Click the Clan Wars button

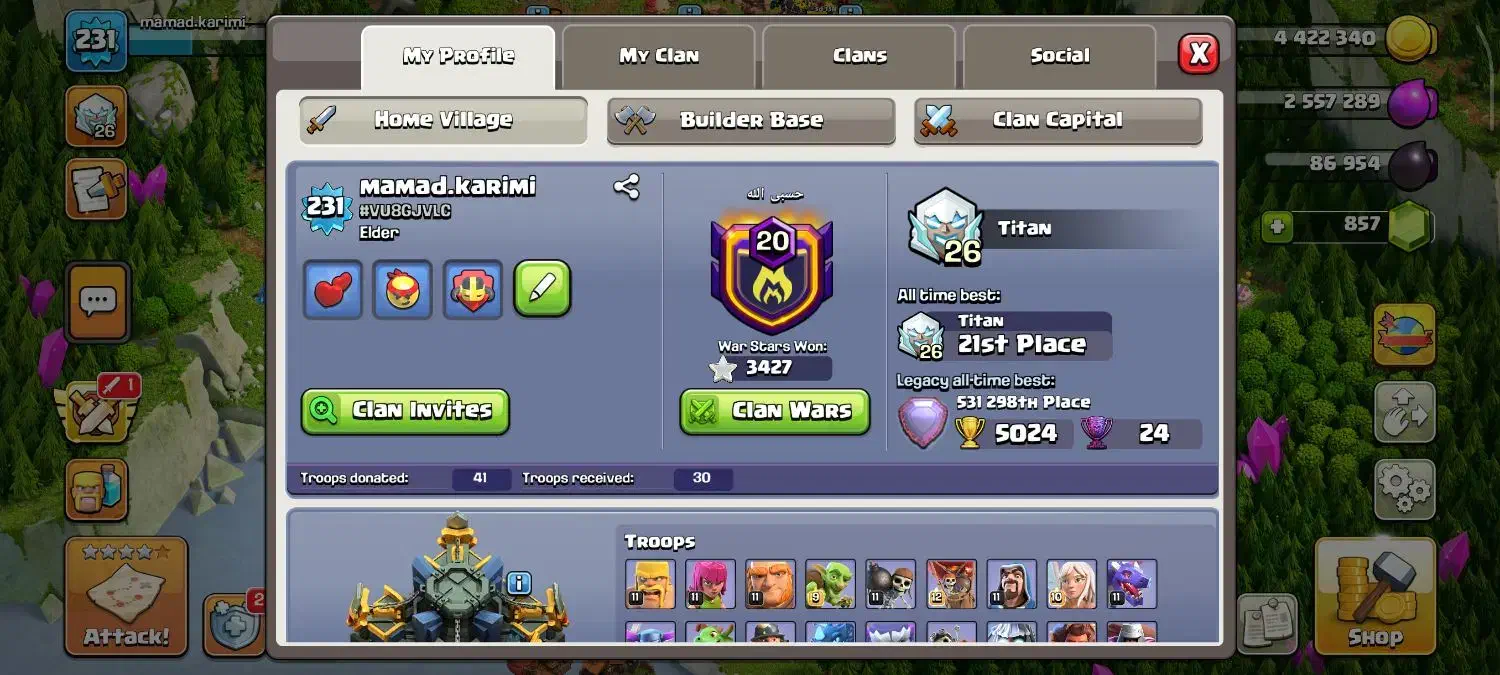coord(775,411)
